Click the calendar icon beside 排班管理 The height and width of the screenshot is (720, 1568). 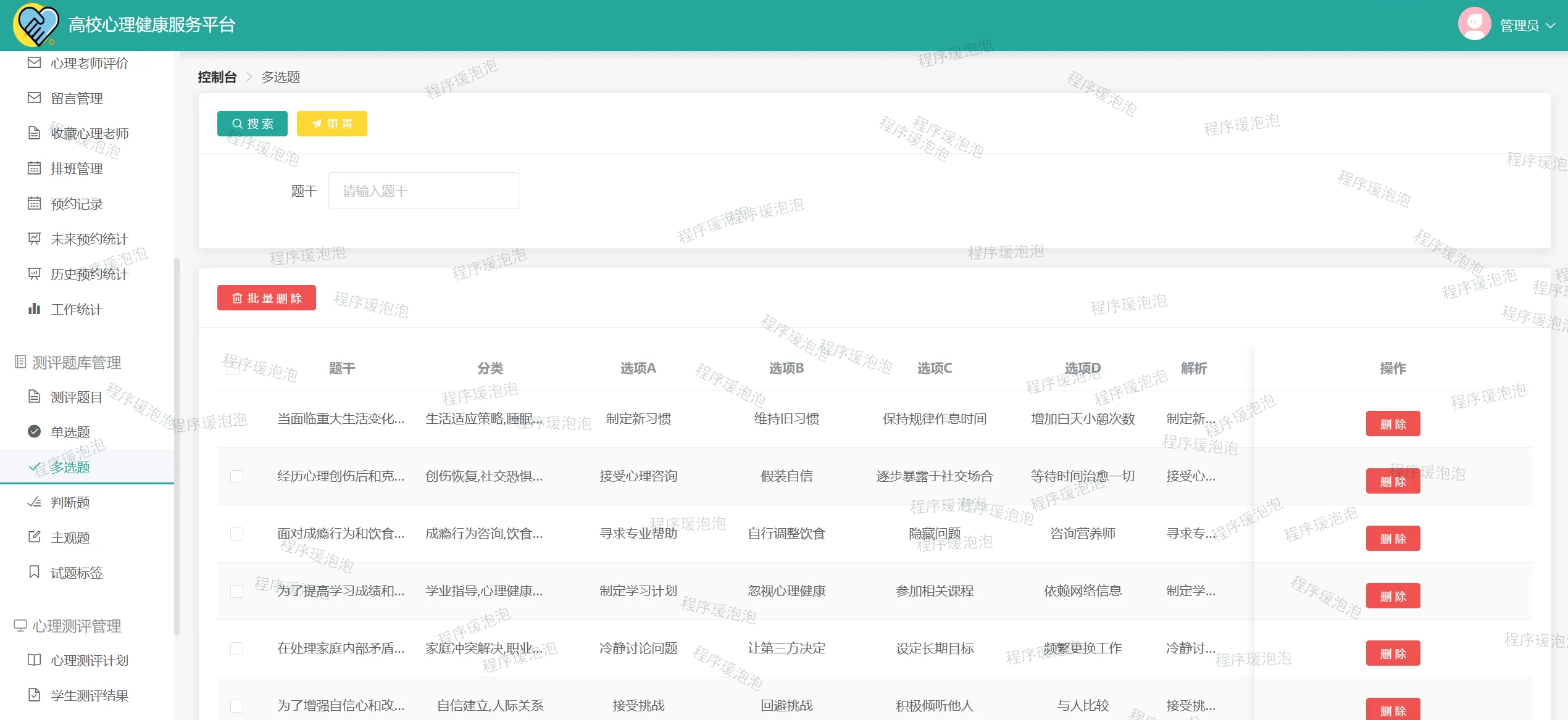[x=35, y=168]
